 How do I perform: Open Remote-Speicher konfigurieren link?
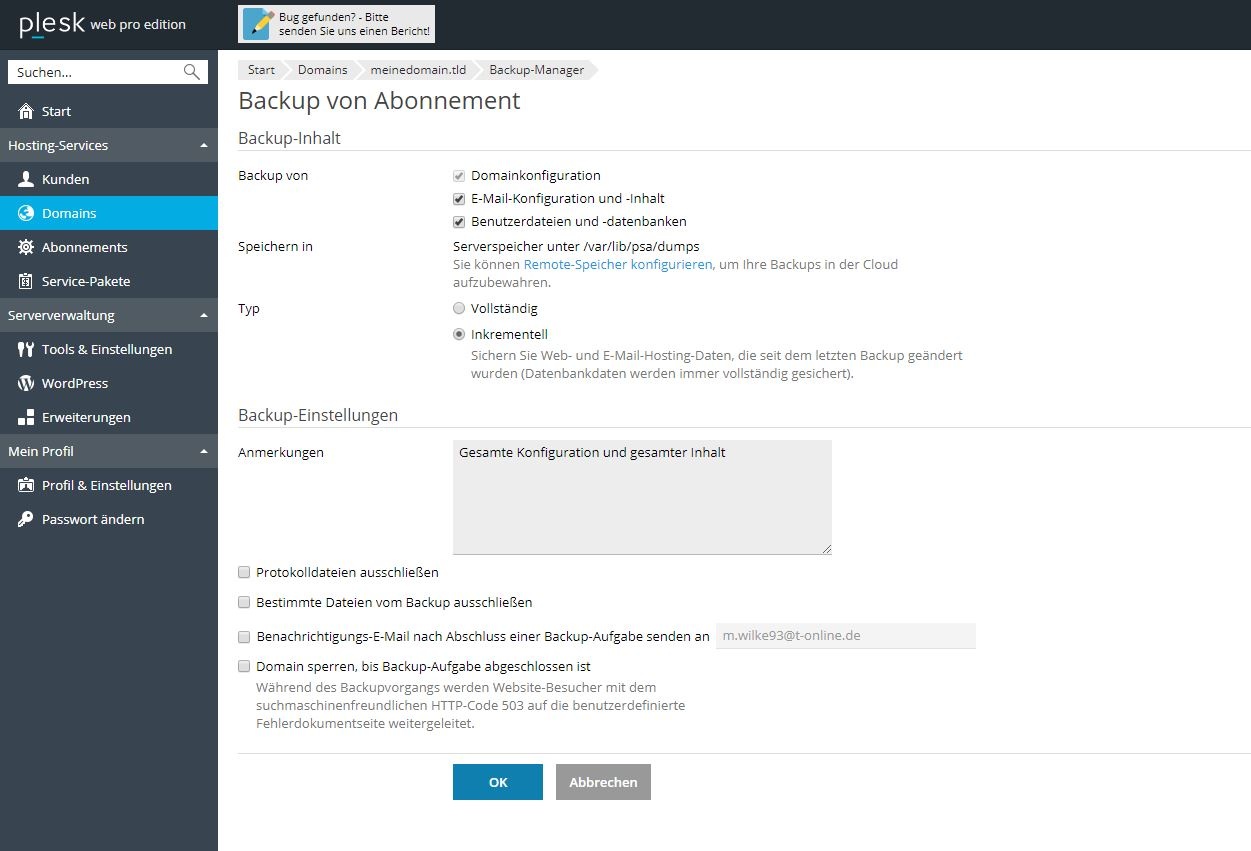pos(618,264)
